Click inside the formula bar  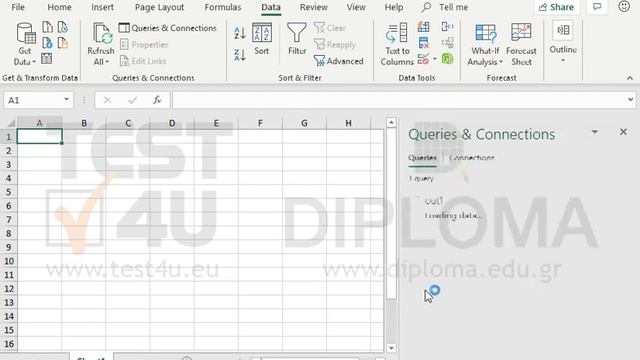[x=399, y=100]
